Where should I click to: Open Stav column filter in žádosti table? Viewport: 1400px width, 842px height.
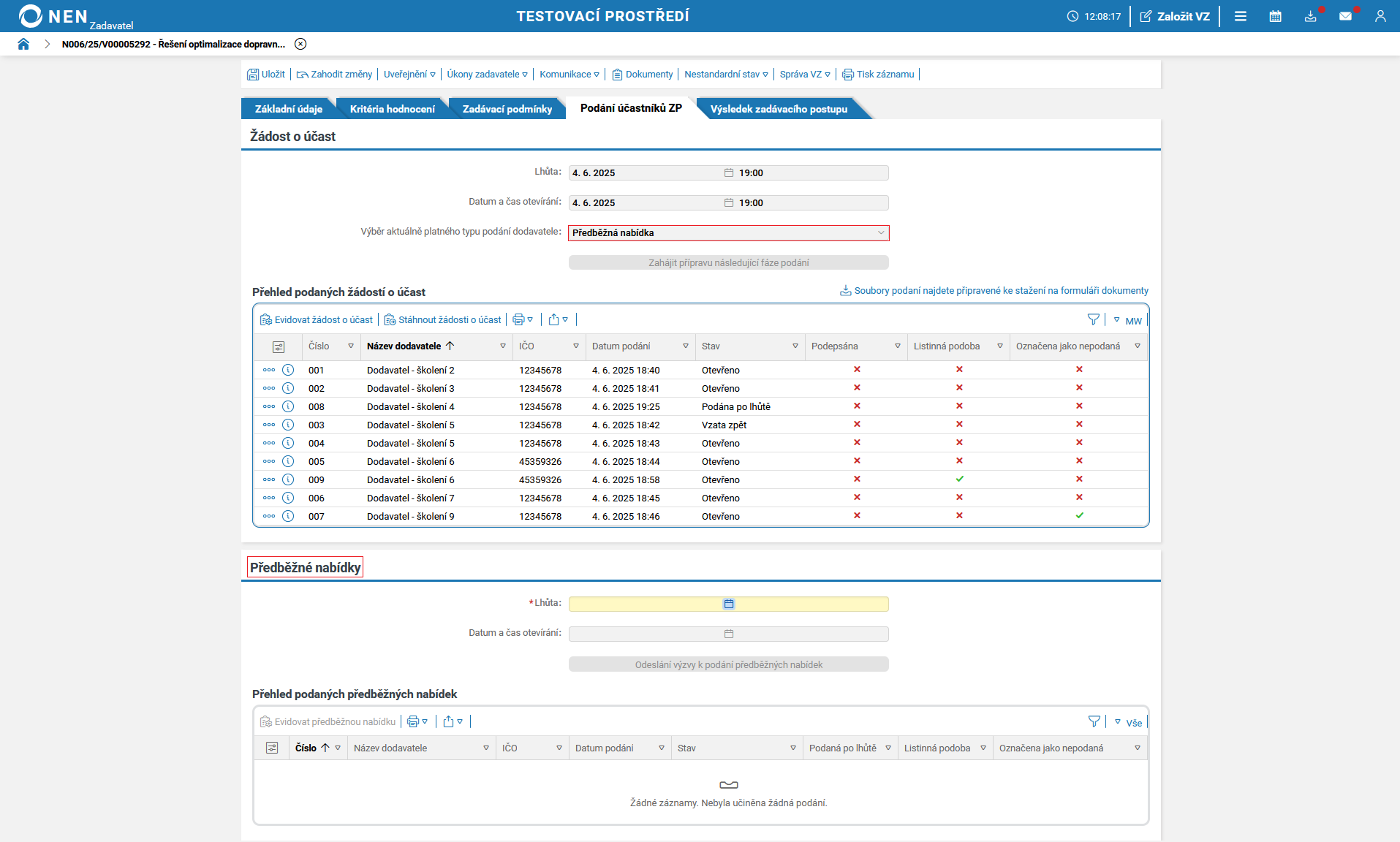coord(795,346)
